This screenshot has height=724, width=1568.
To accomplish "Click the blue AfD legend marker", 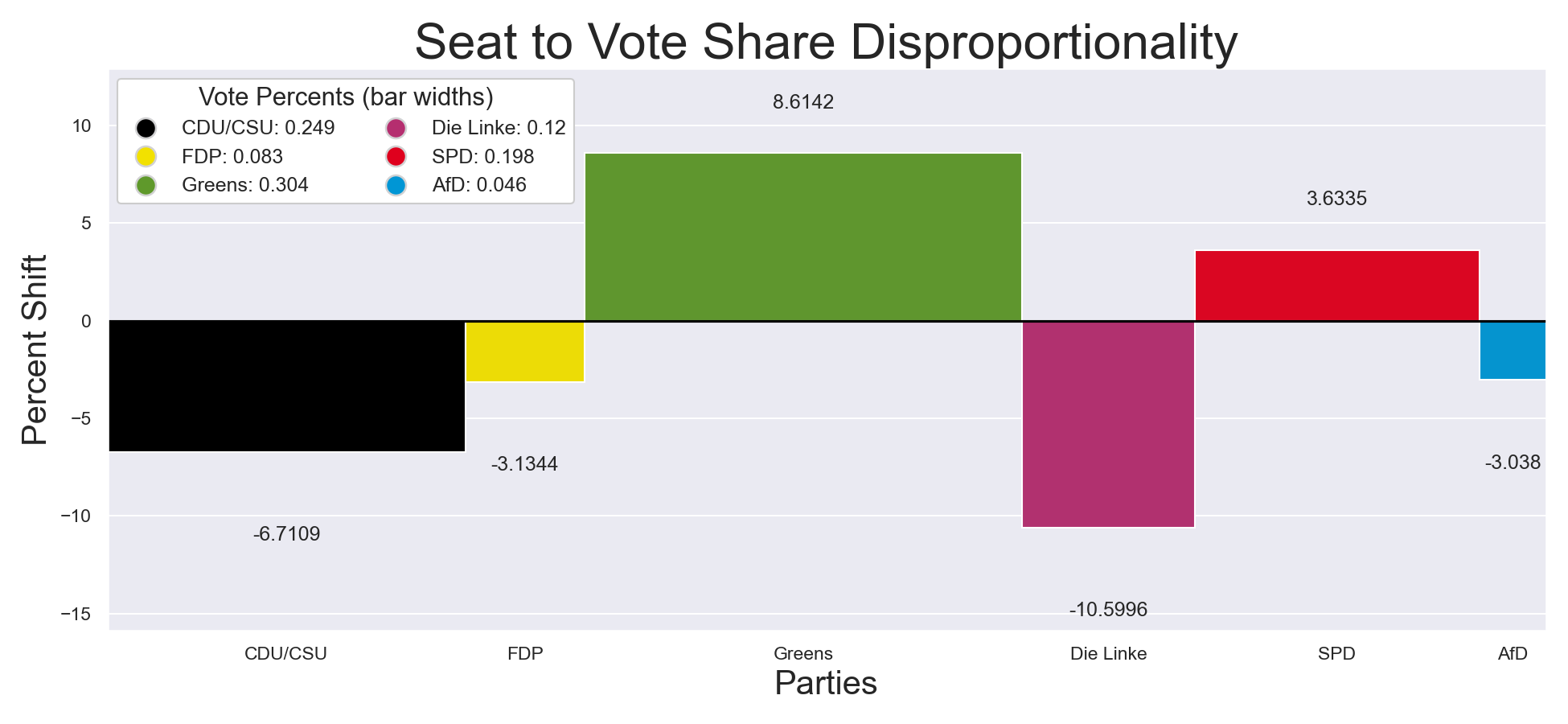I will pyautogui.click(x=396, y=185).
